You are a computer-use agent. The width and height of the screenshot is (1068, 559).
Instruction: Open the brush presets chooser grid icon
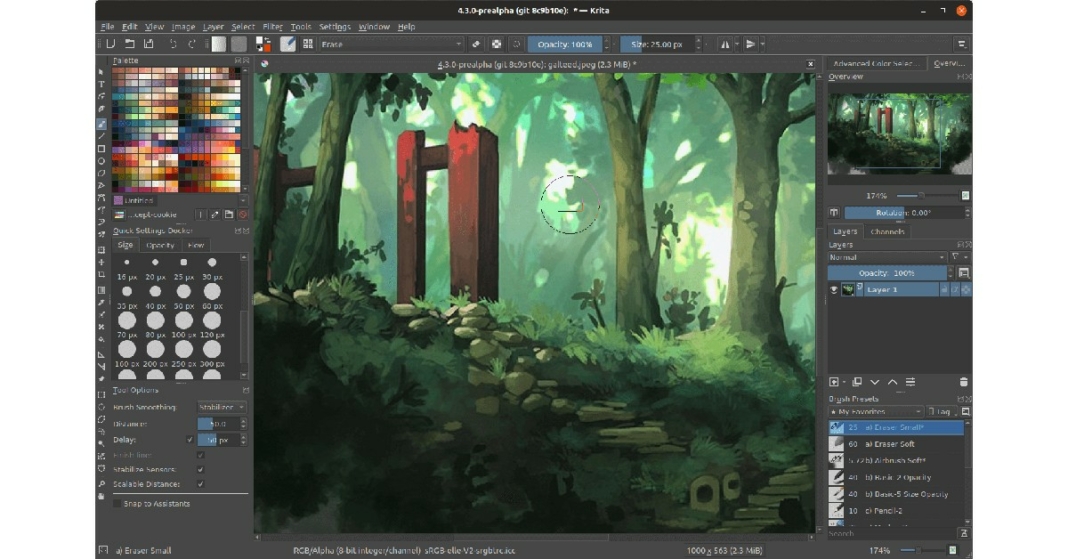(x=308, y=44)
